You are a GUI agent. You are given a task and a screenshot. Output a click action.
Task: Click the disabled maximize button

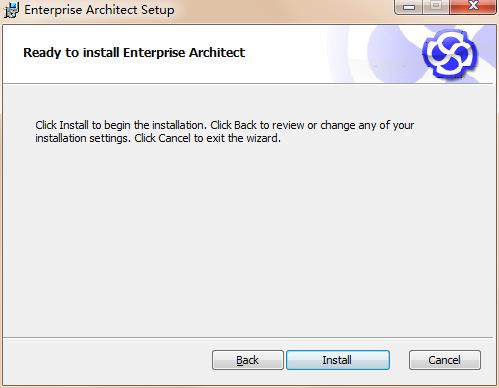tap(436, 6)
